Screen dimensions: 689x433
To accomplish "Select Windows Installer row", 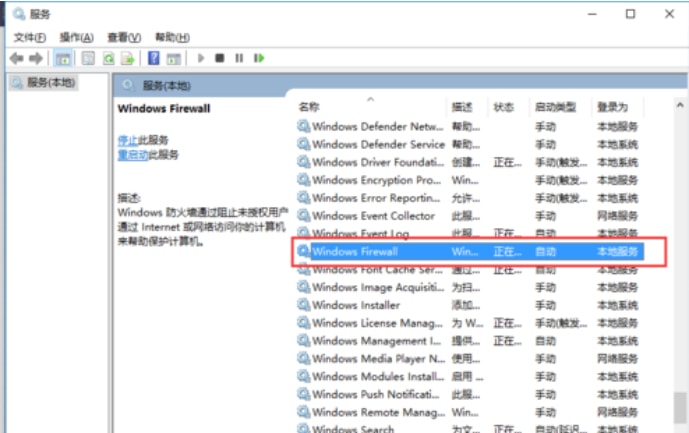I will point(470,305).
